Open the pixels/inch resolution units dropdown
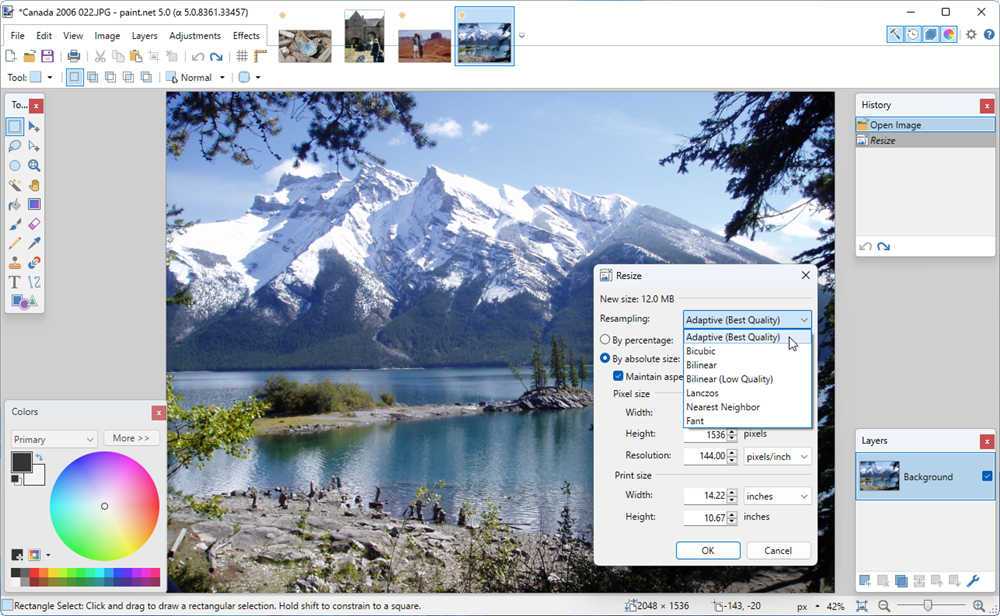Screen dimensions: 1000x616 777,456
